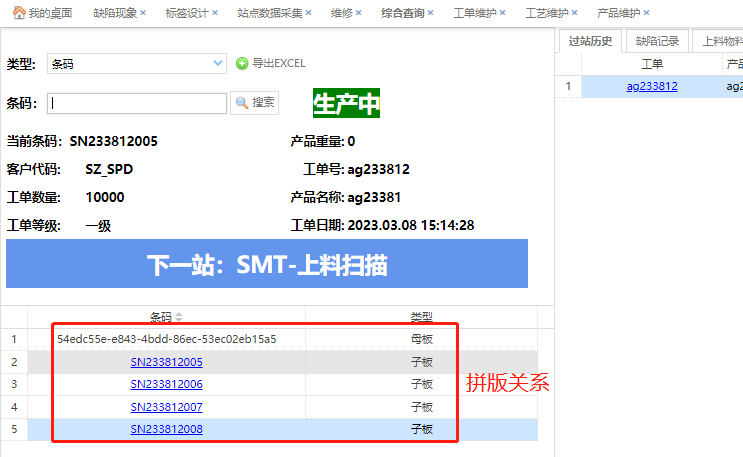Image resolution: width=743 pixels, height=457 pixels.
Task: Close the 工单维护 tab
Action: (503, 13)
